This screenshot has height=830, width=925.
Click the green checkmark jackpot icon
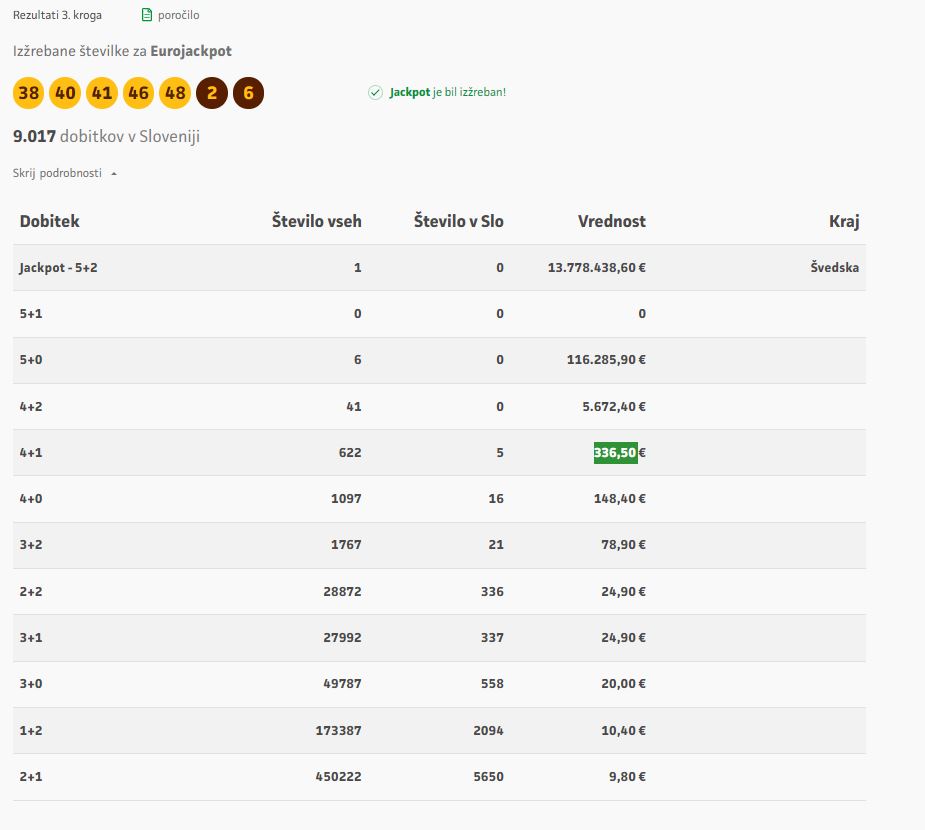tap(375, 92)
